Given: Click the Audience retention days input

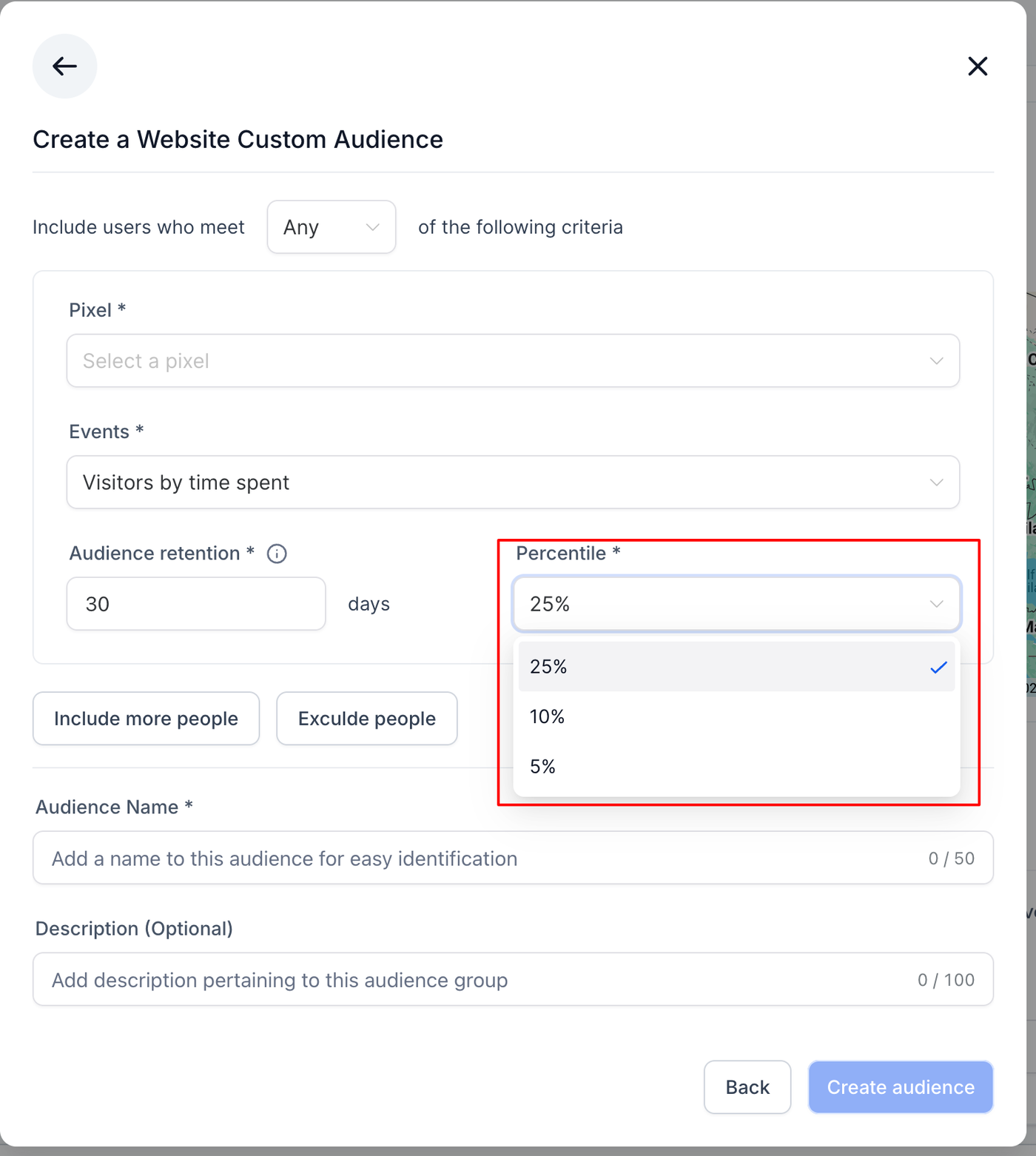Looking at the screenshot, I should [196, 604].
